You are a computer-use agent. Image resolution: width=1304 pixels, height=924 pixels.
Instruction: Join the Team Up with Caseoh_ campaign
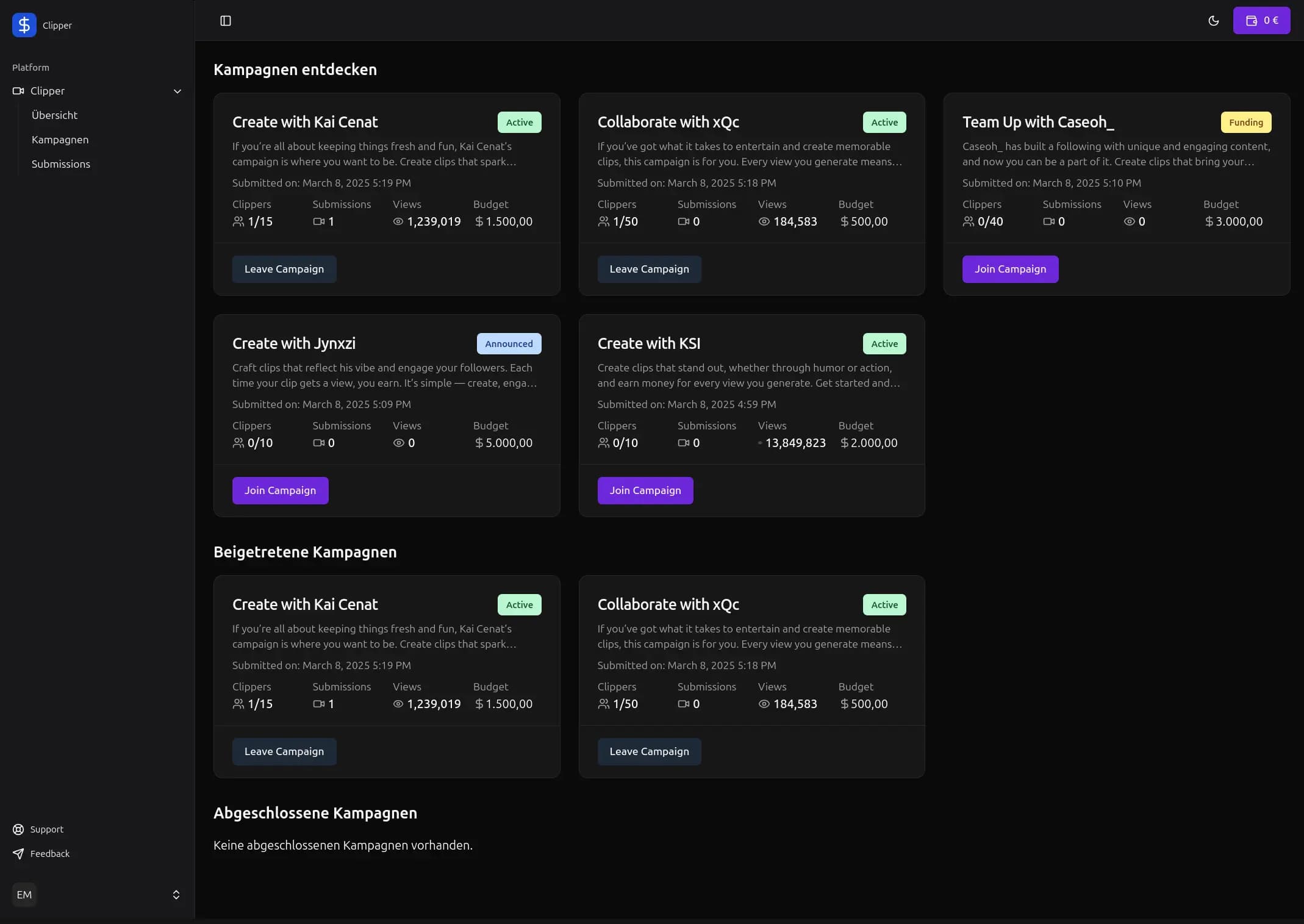(x=1010, y=269)
